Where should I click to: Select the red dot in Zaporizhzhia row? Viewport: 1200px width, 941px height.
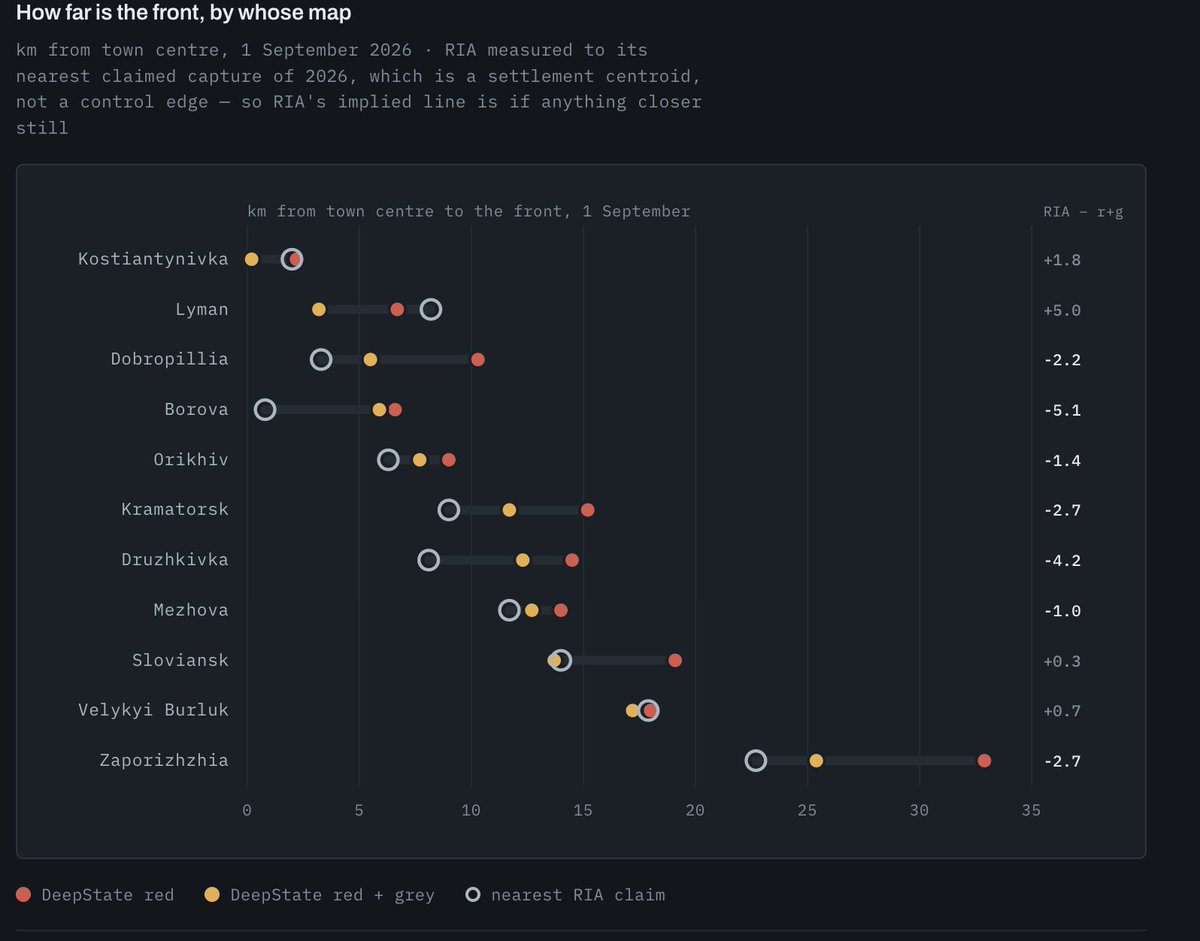984,761
